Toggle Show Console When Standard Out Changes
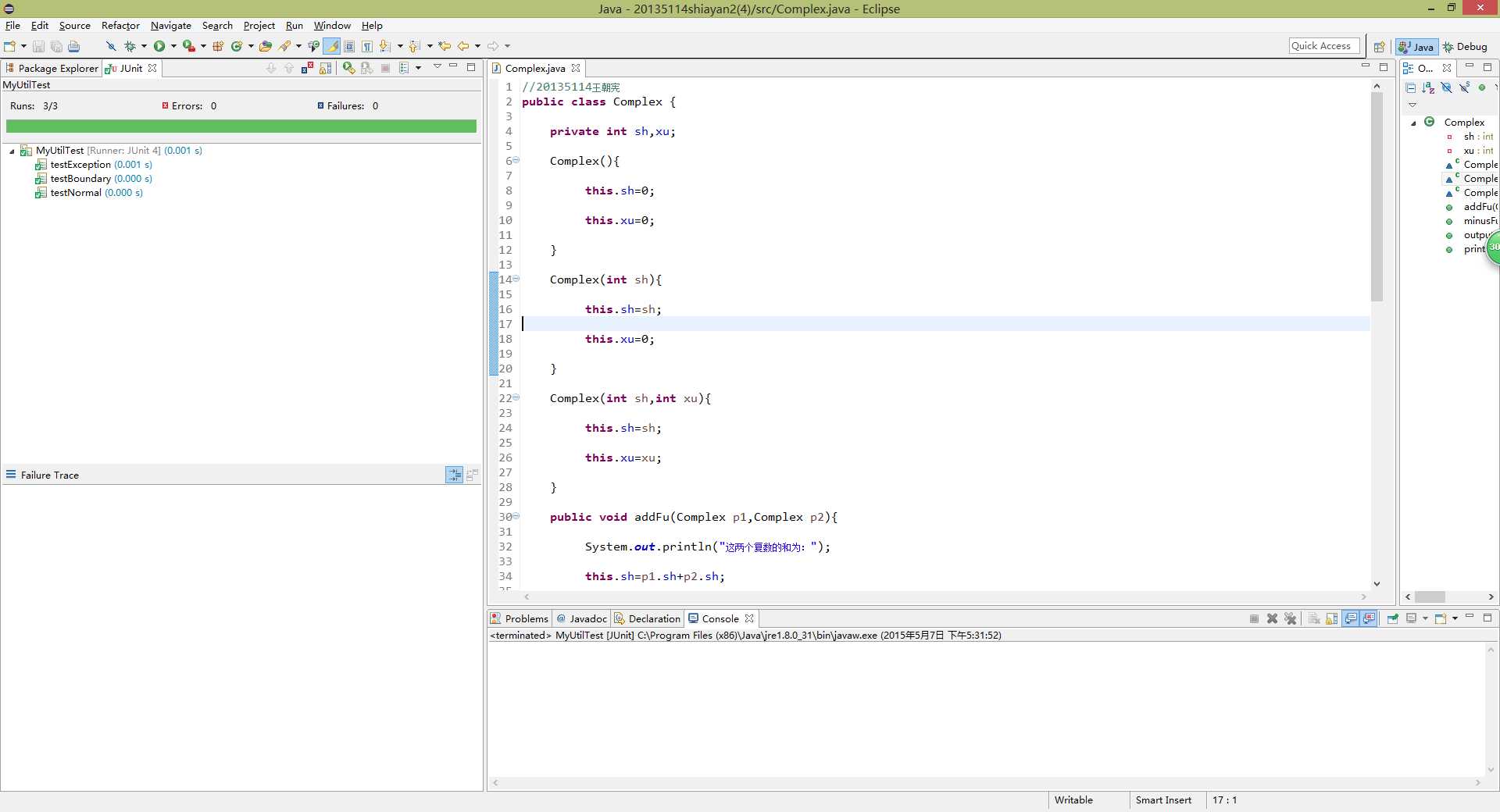Image resolution: width=1500 pixels, height=812 pixels. click(x=1350, y=618)
